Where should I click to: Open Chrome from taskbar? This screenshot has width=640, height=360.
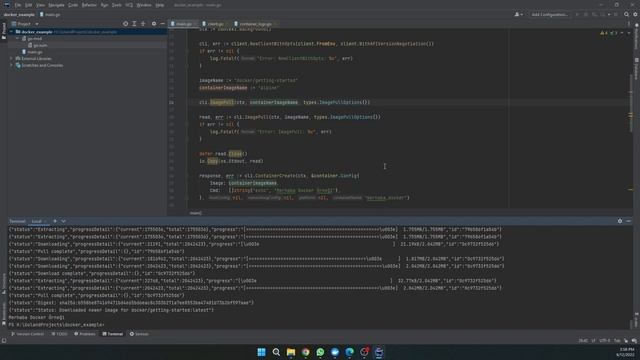(305, 352)
